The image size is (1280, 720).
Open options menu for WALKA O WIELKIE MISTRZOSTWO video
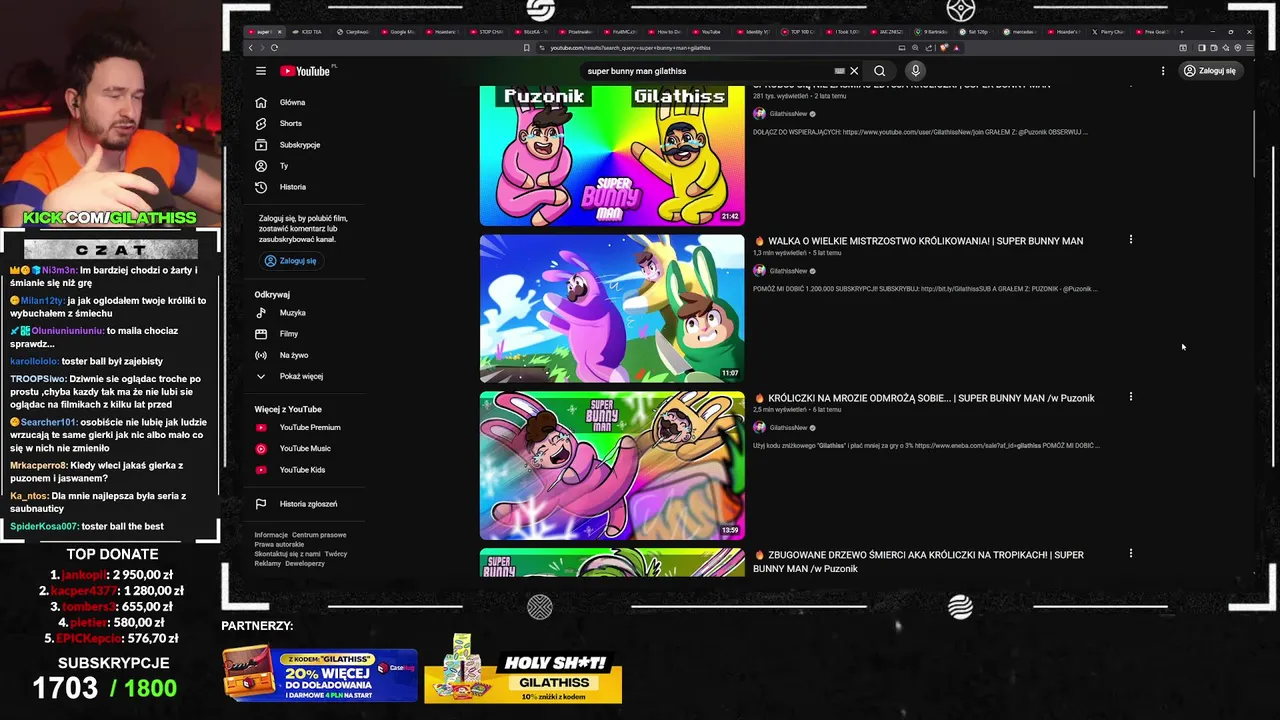[x=1131, y=240]
